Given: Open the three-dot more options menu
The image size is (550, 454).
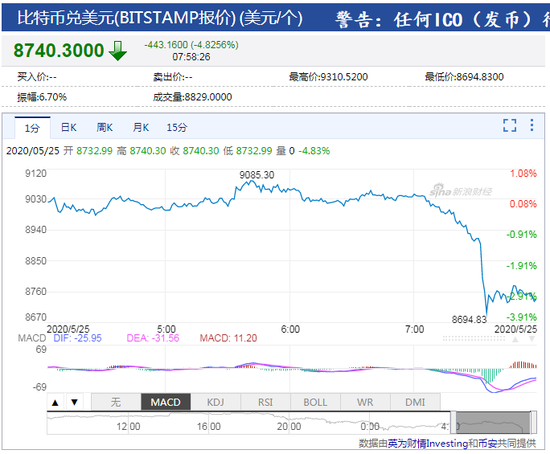Looking at the screenshot, I should 532,125.
